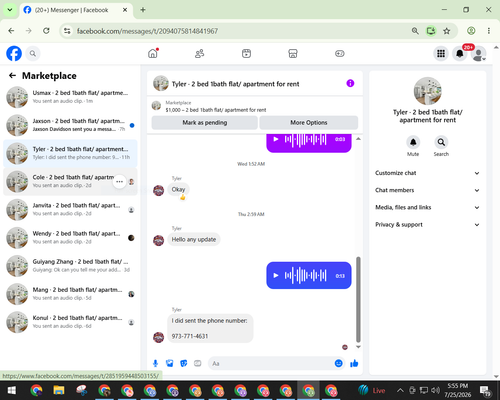This screenshot has height=400, width=500.
Task: Open the Chrome three-dot menu
Action: (489, 31)
